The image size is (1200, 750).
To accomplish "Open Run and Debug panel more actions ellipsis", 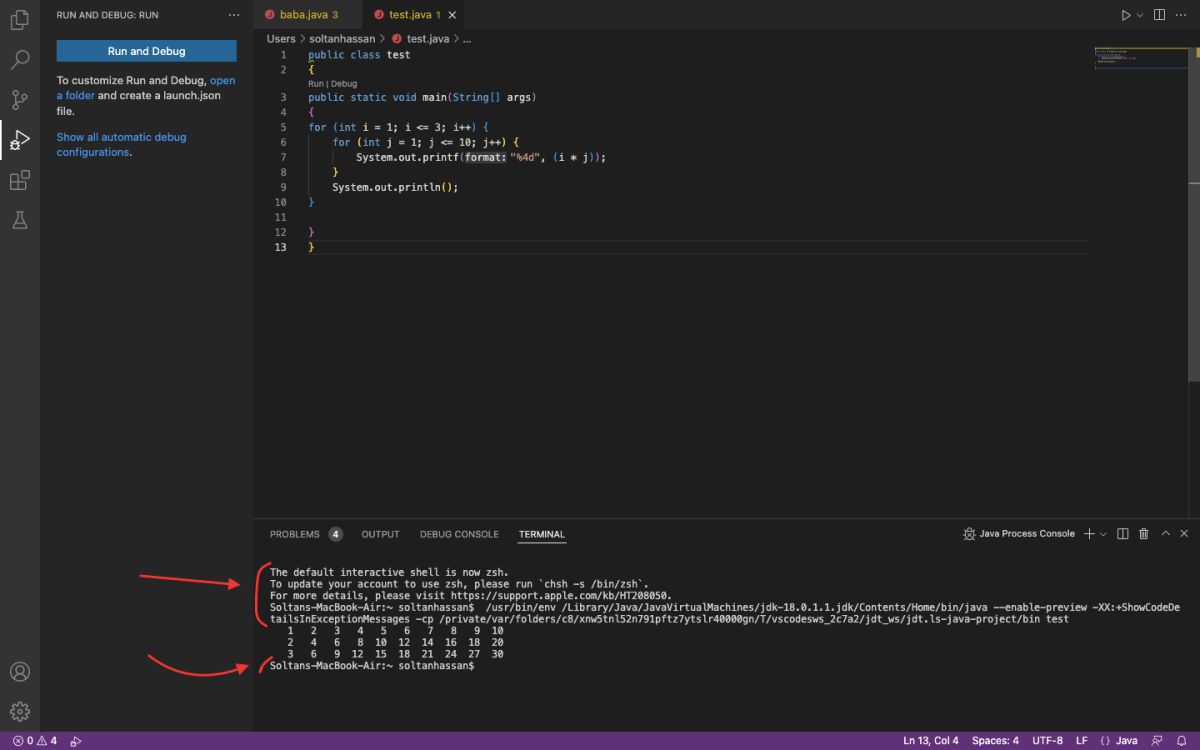I will 234,15.
